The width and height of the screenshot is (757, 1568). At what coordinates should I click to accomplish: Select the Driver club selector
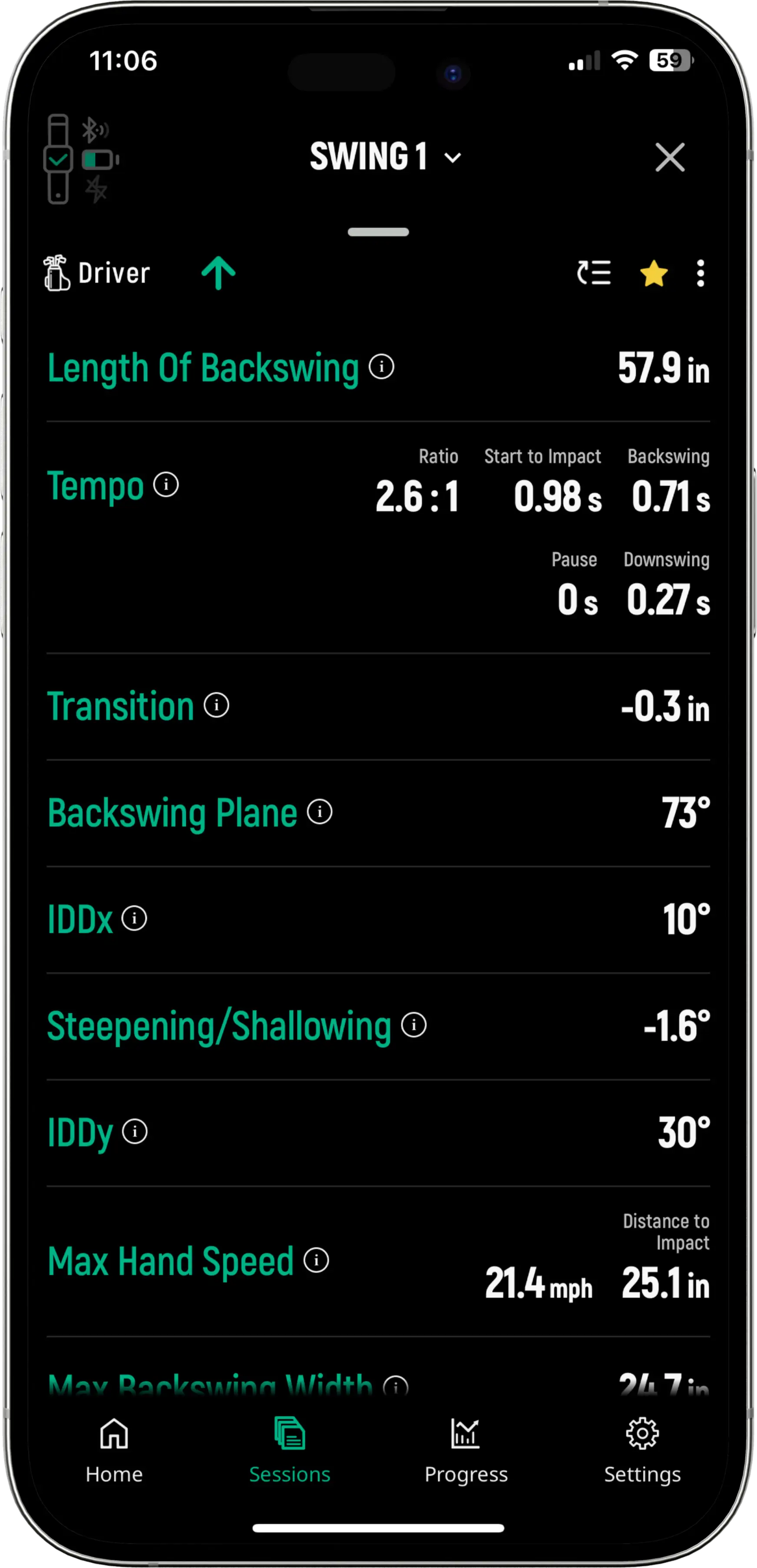pos(97,273)
